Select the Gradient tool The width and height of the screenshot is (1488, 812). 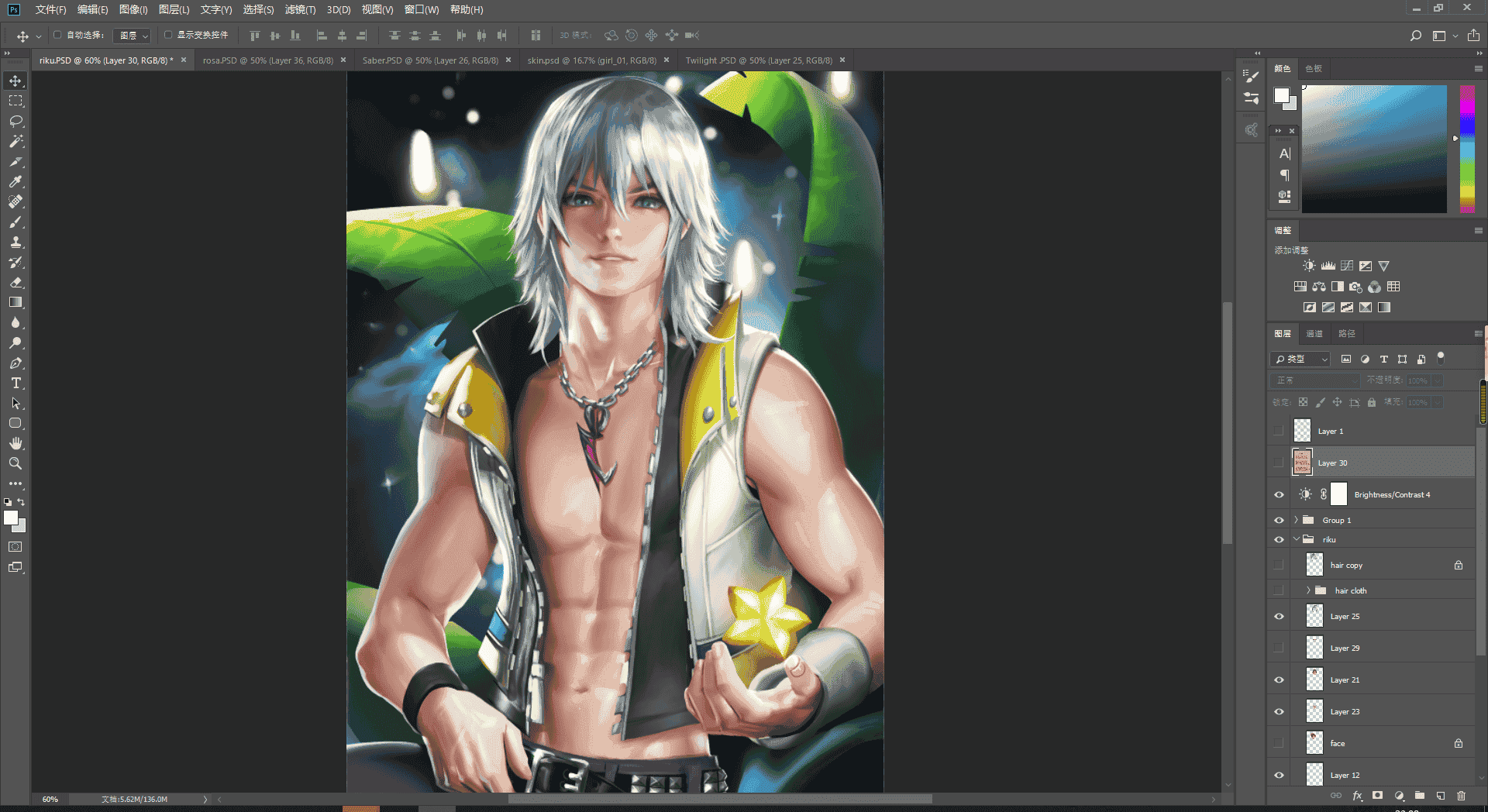[x=15, y=303]
